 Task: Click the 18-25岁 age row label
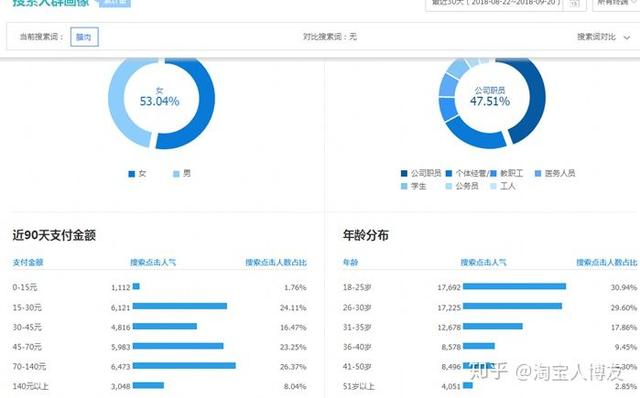click(x=357, y=287)
